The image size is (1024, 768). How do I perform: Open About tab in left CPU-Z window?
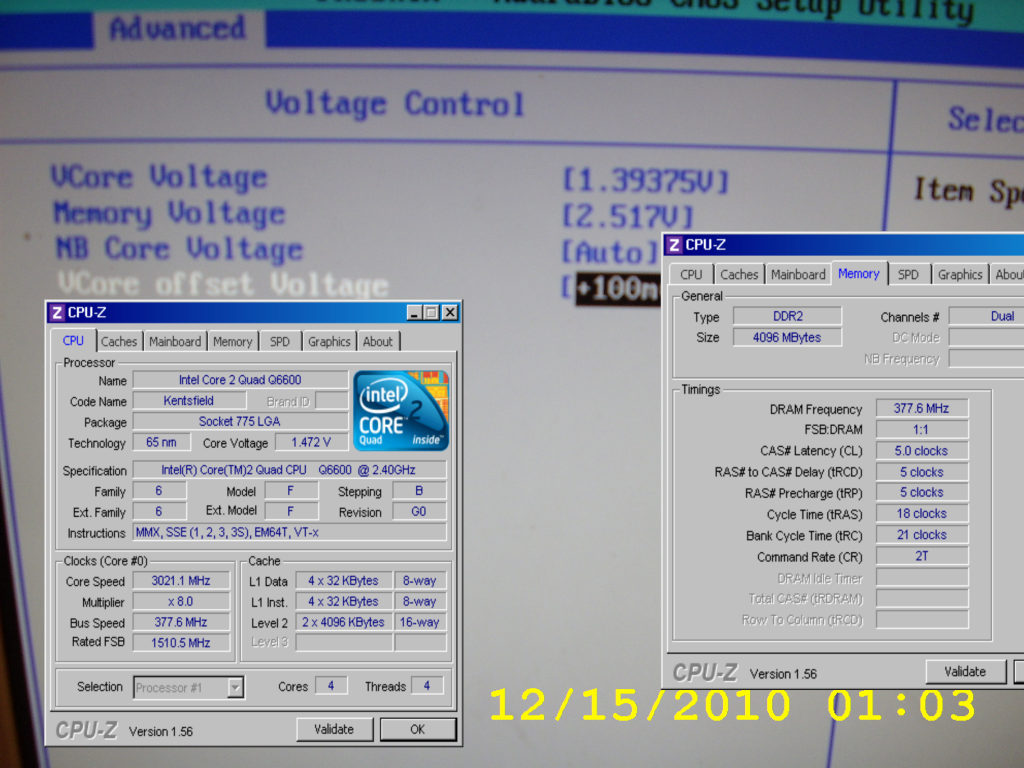[x=378, y=342]
